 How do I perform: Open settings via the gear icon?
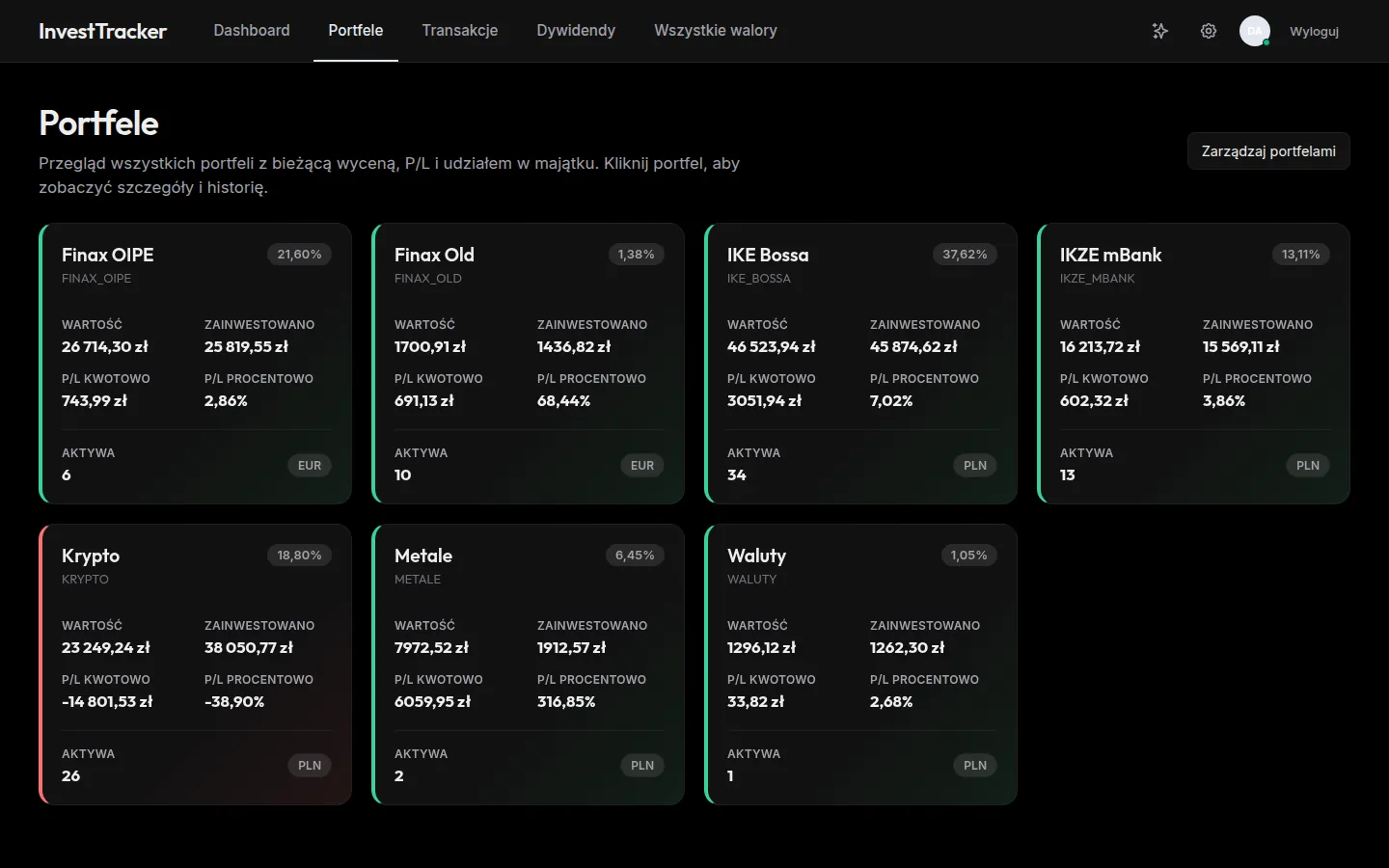click(1209, 31)
